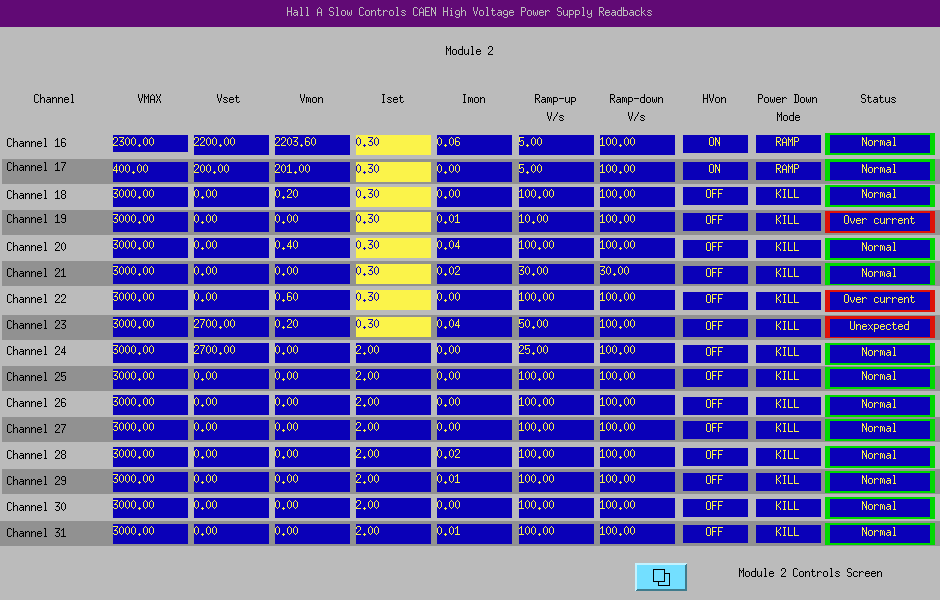Select Channel 16 Imon value 0.06
940x600 pixels.
point(474,144)
